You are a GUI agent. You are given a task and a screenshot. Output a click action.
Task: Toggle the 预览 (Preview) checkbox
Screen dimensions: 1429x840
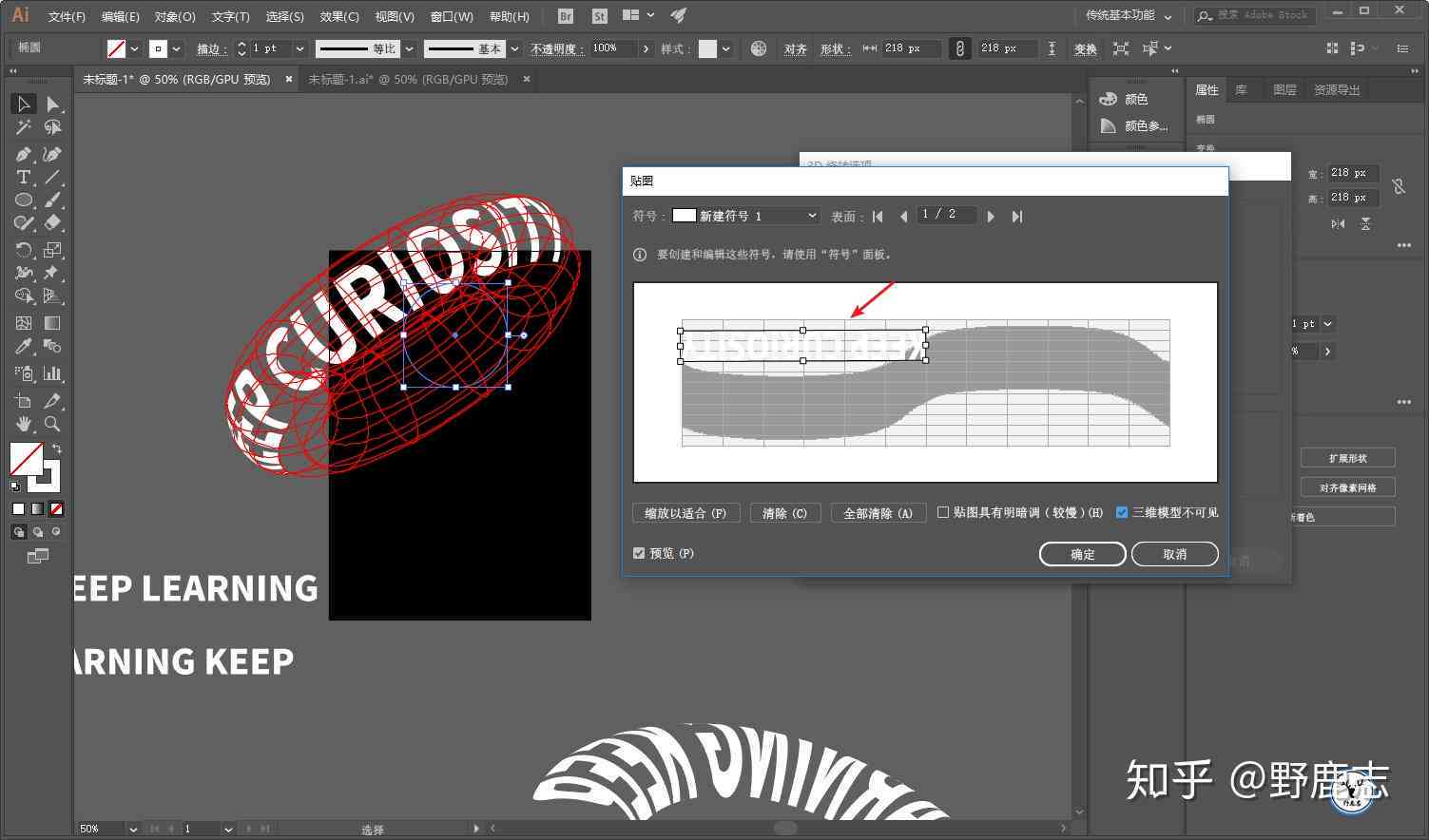click(639, 553)
